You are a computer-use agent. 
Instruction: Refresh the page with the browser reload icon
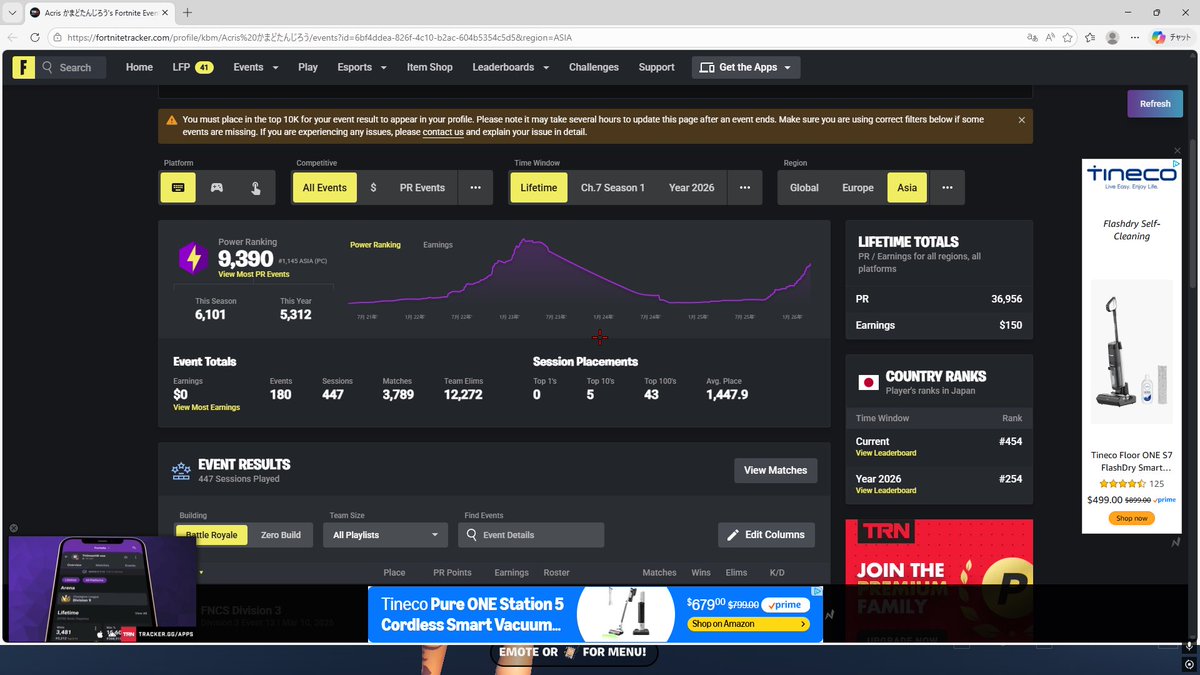(35, 37)
